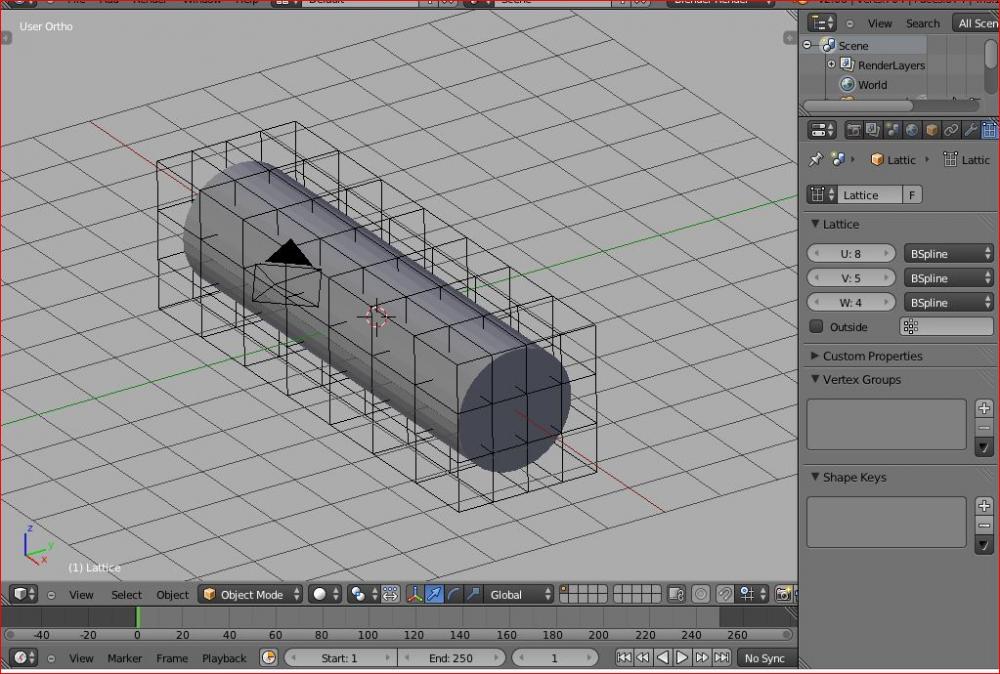Toggle the 3D manipulator widget
This screenshot has height=674, width=1000.
click(x=415, y=595)
